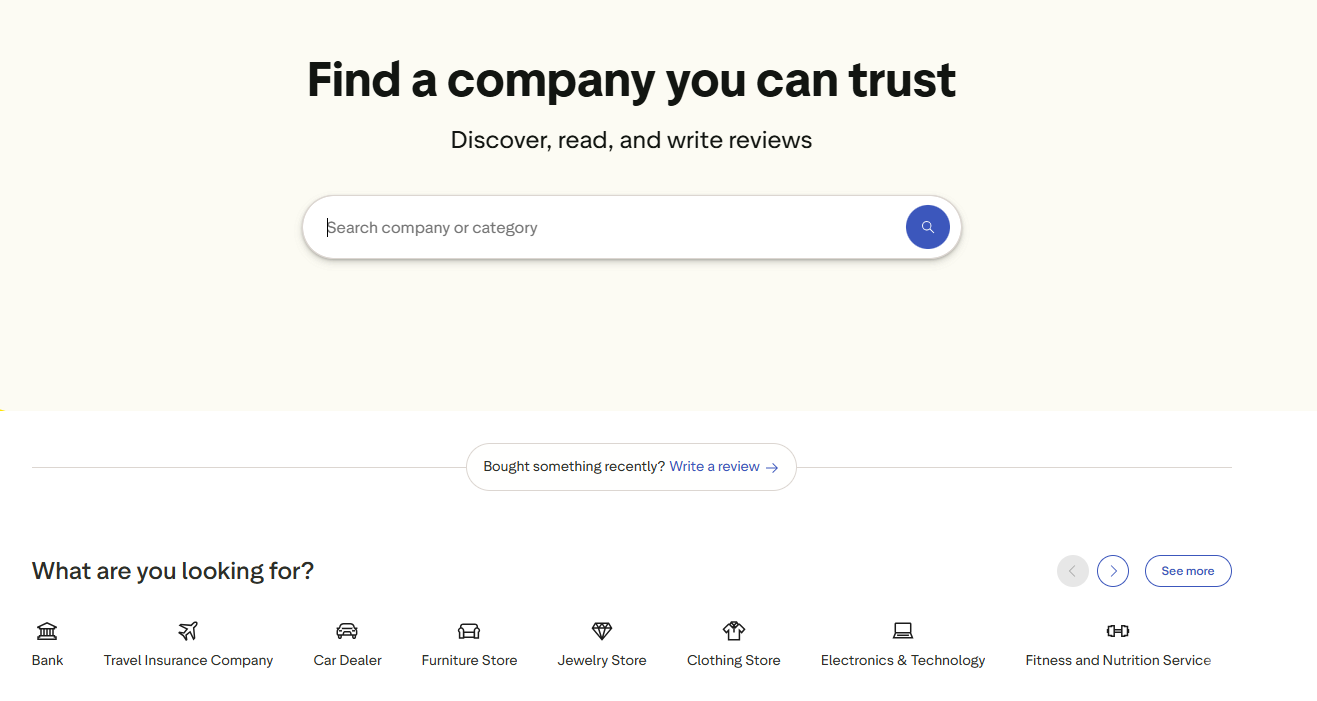Screen dimensions: 1317x701
Task: Open the Jewelry Store diamond icon
Action: click(602, 631)
